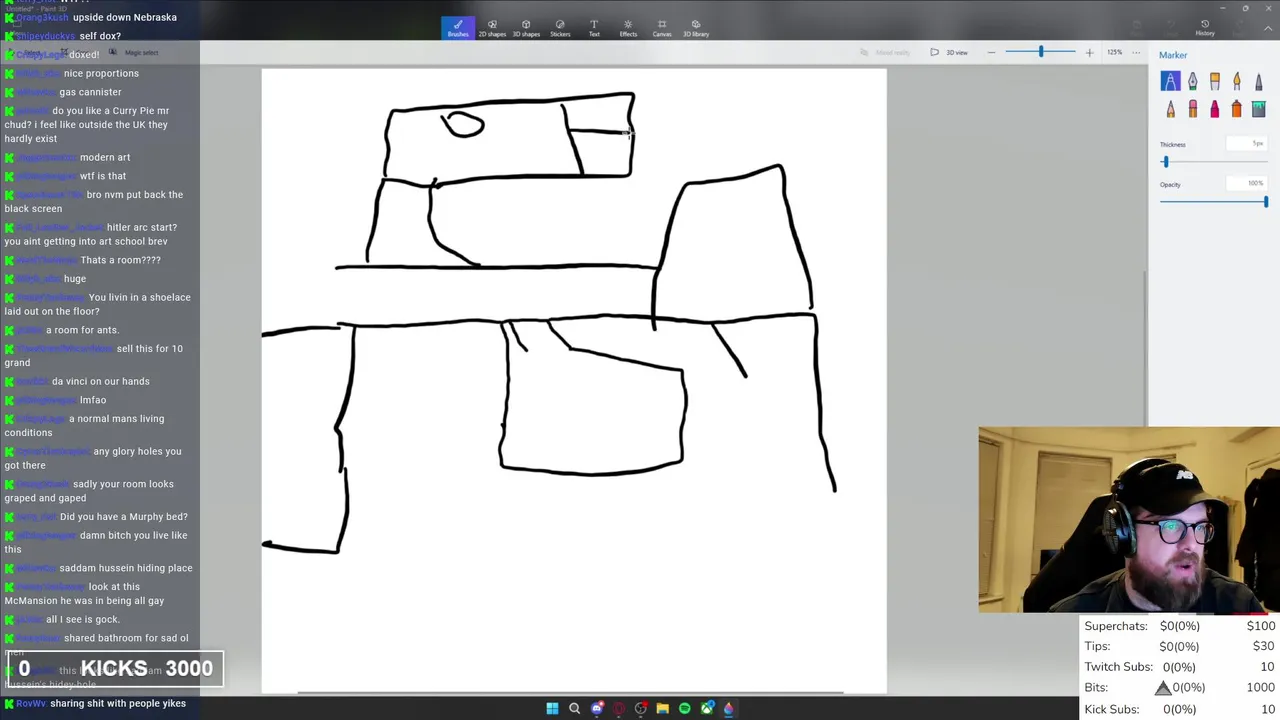Screen dimensions: 1280x720
Task: Open OBS Studio from the taskbar
Action: point(641,708)
